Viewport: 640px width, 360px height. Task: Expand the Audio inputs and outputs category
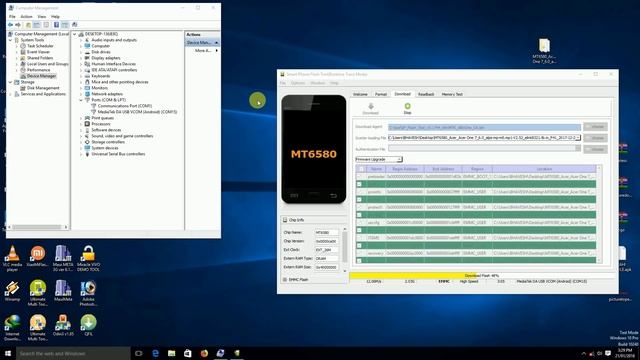tap(81, 40)
